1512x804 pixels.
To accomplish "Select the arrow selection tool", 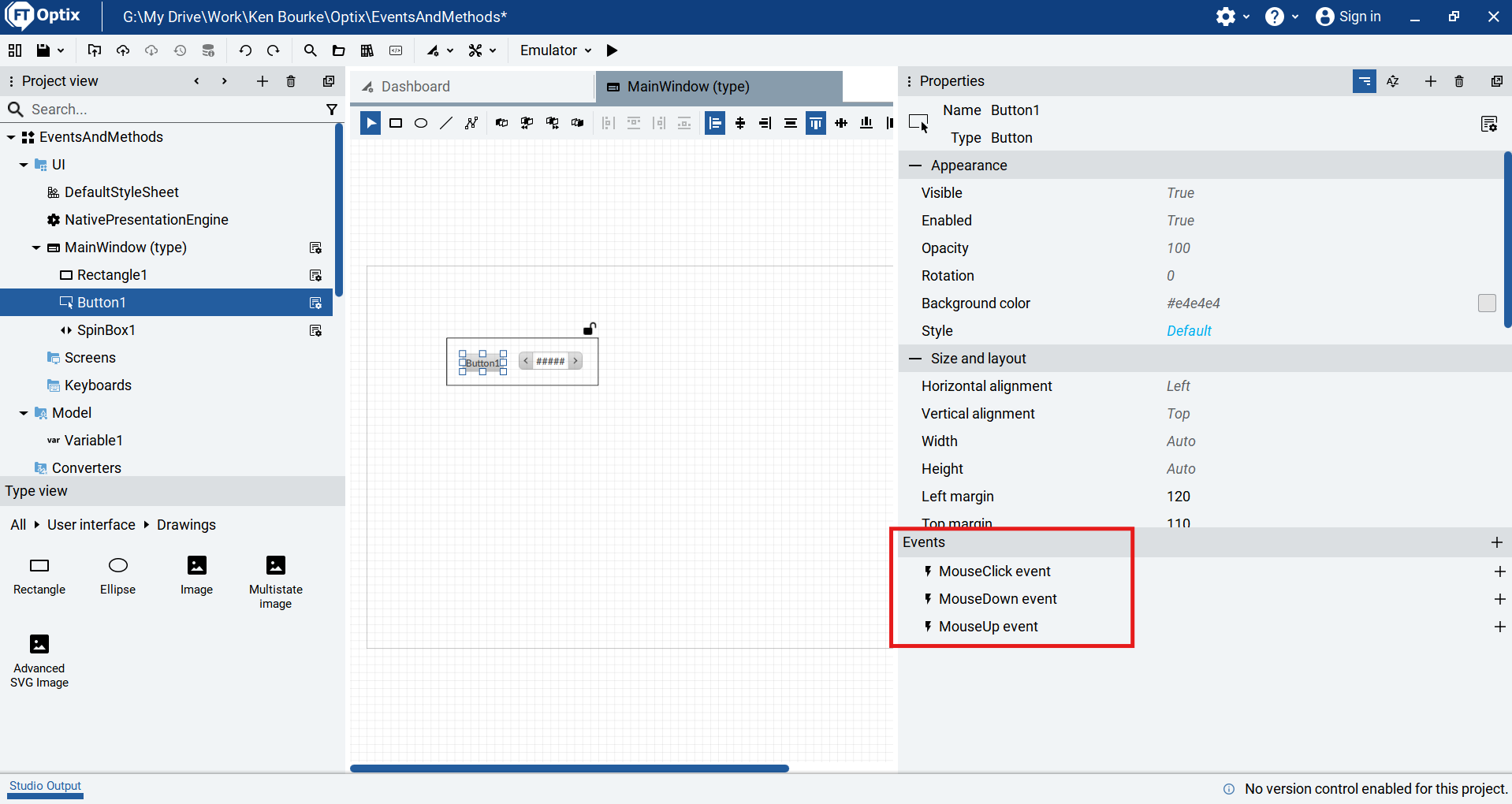I will 371,123.
